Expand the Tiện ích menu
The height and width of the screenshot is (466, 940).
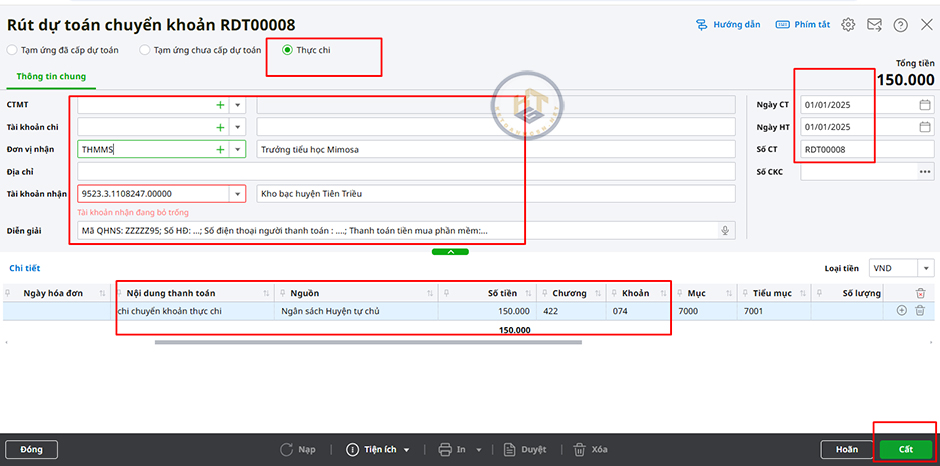click(x=380, y=450)
